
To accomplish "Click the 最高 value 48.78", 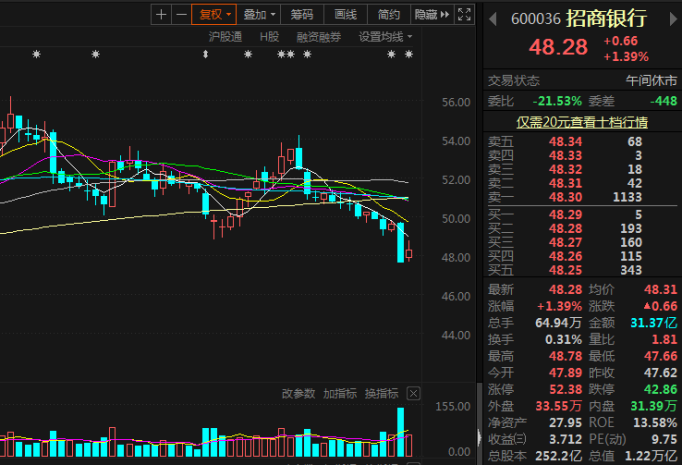I will click(565, 356).
